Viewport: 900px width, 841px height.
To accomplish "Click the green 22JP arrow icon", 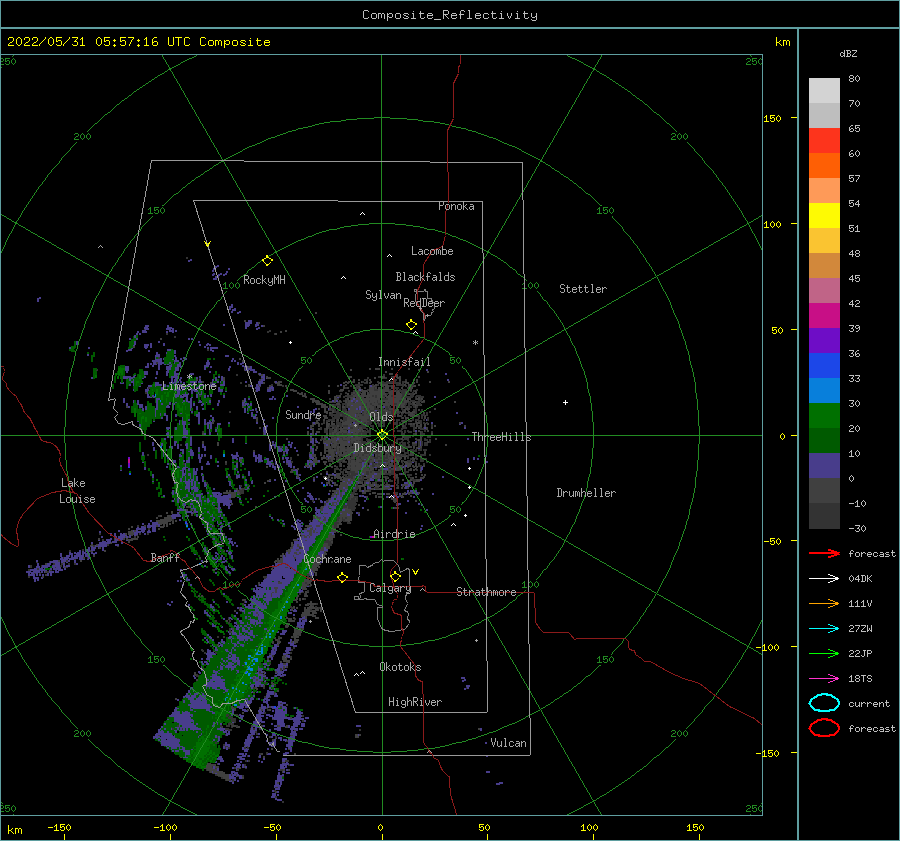I will [x=824, y=653].
